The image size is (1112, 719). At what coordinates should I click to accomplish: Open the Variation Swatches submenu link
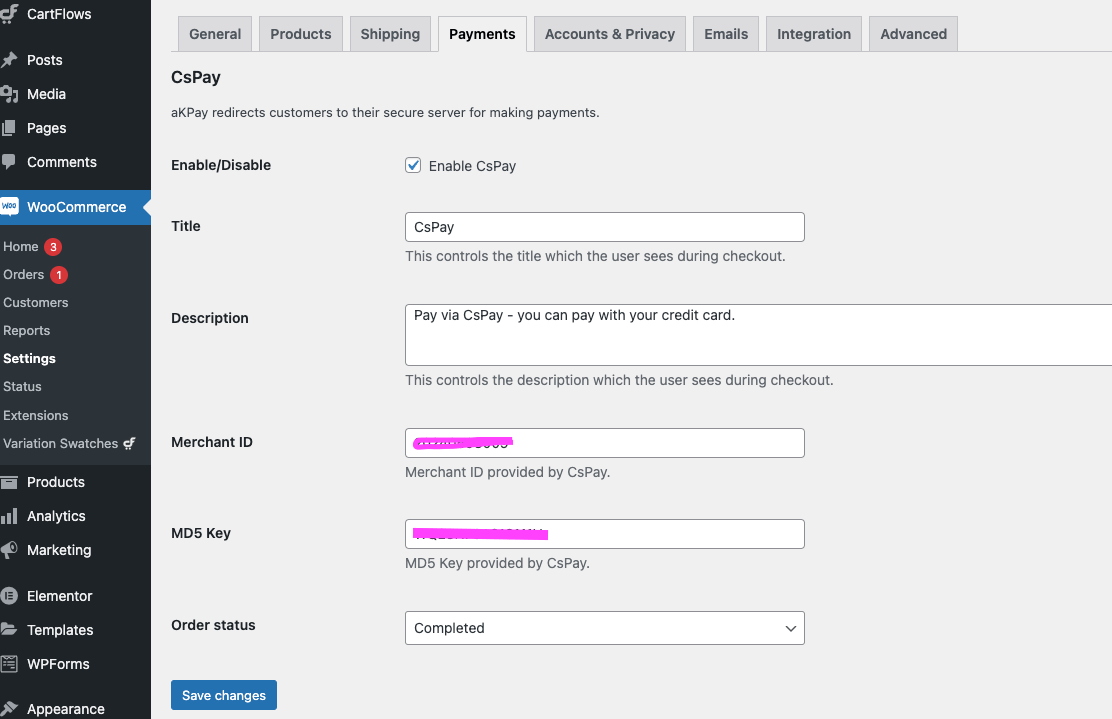pos(60,444)
